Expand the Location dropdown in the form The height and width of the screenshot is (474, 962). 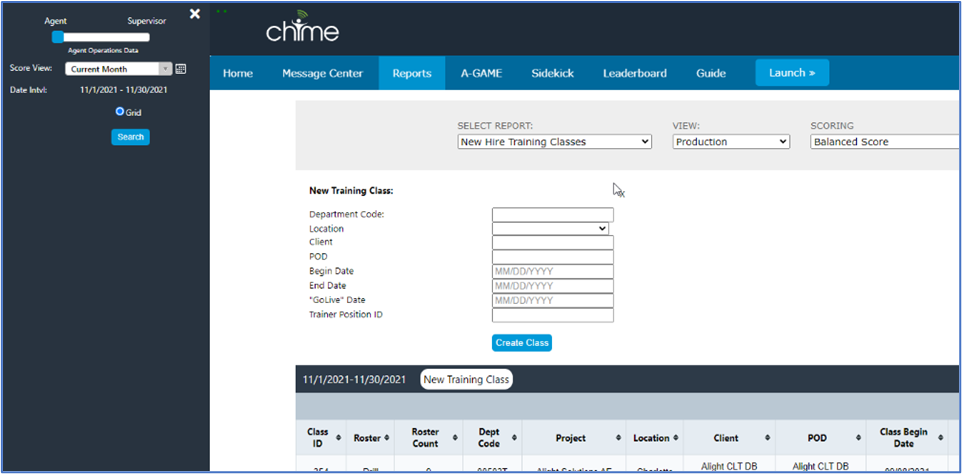point(550,228)
